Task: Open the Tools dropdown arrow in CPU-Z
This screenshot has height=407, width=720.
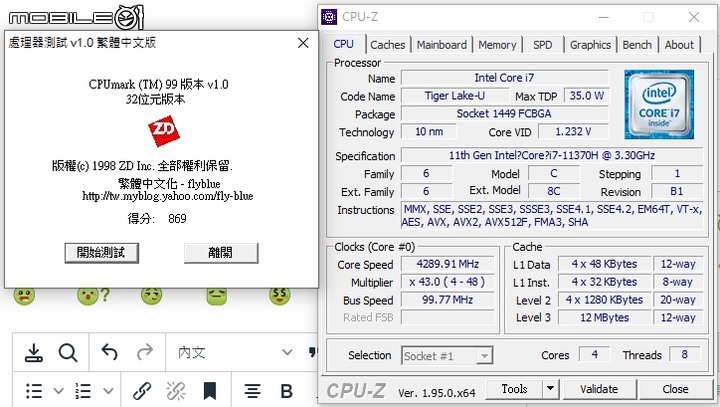Action: point(550,389)
